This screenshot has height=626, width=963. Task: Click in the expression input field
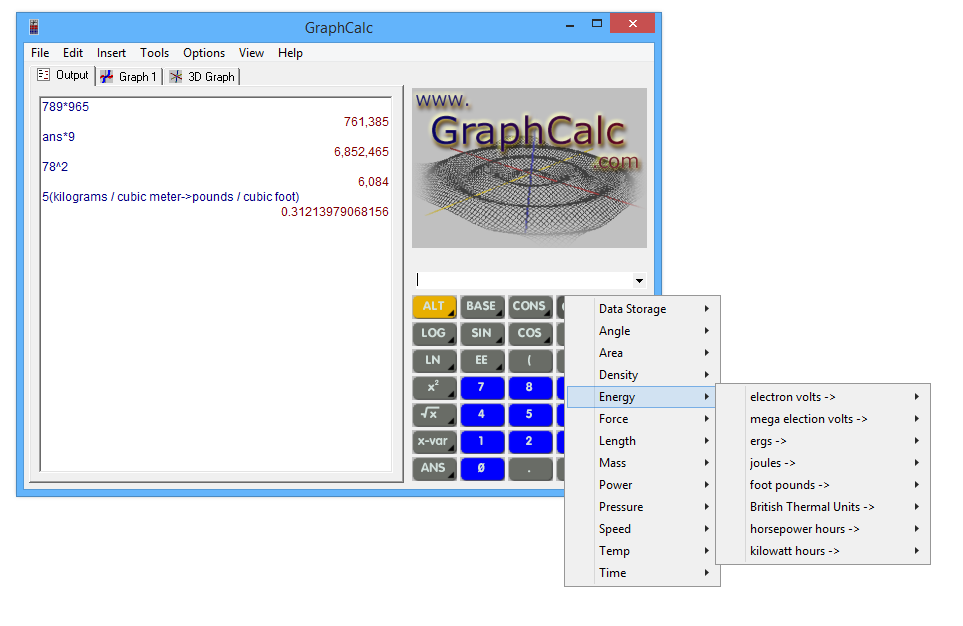[x=522, y=281]
